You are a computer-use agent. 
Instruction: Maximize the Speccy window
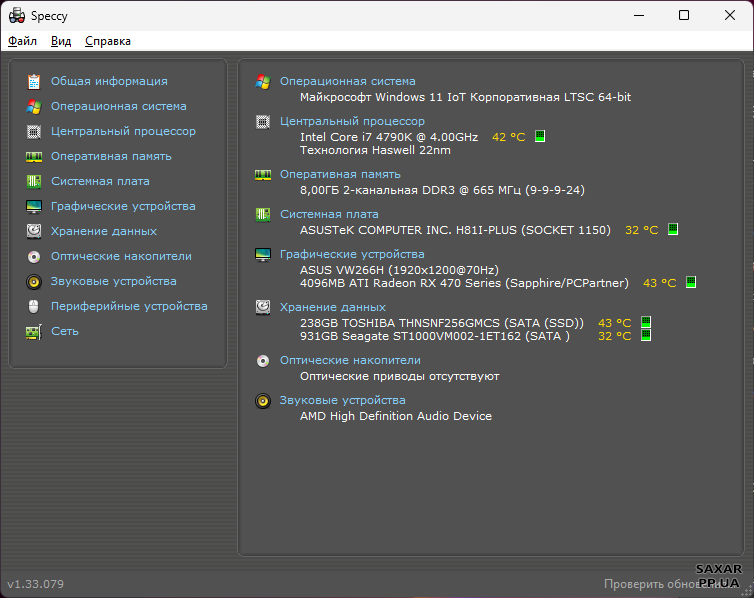point(684,15)
